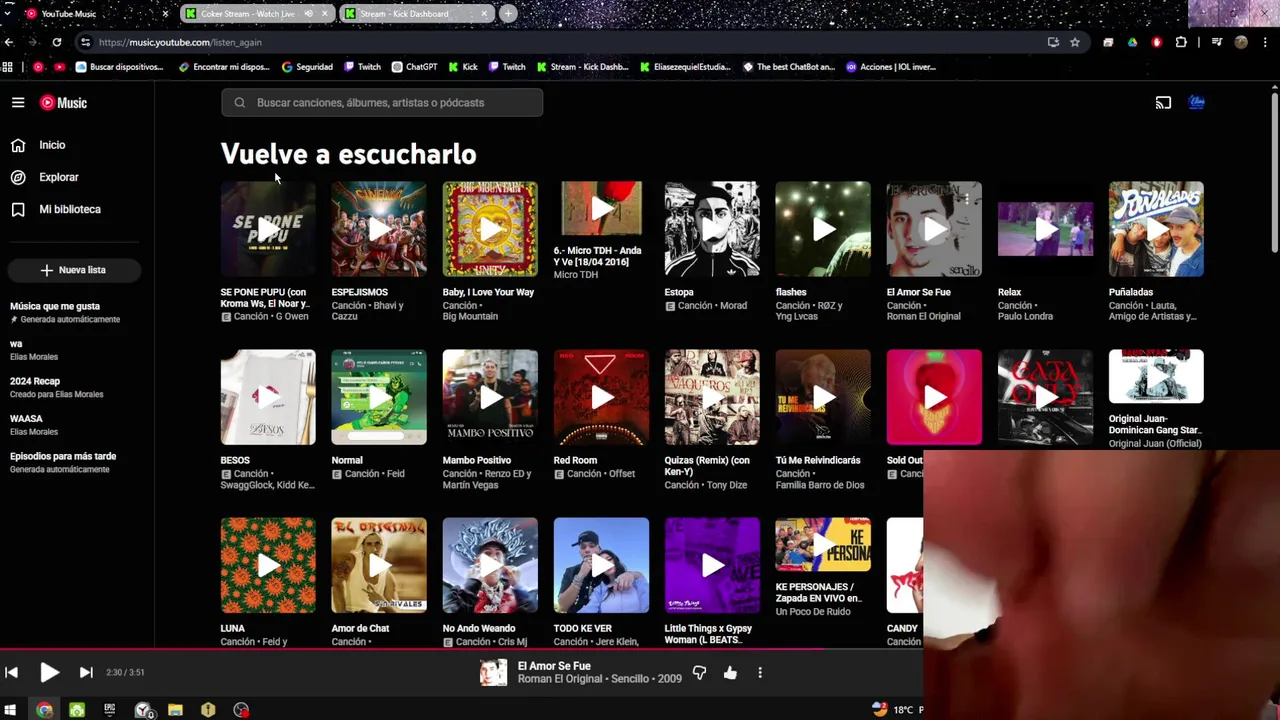Play Tú Me Reivindicarás cover
This screenshot has height=720, width=1280.
pyautogui.click(x=823, y=397)
